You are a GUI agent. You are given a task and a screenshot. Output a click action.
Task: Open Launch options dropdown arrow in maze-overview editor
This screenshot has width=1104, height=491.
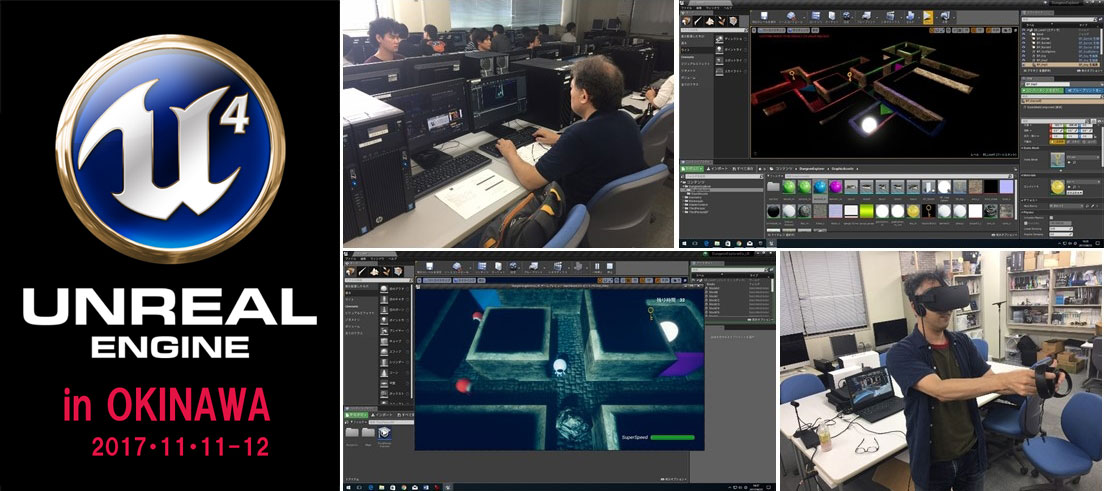[954, 18]
